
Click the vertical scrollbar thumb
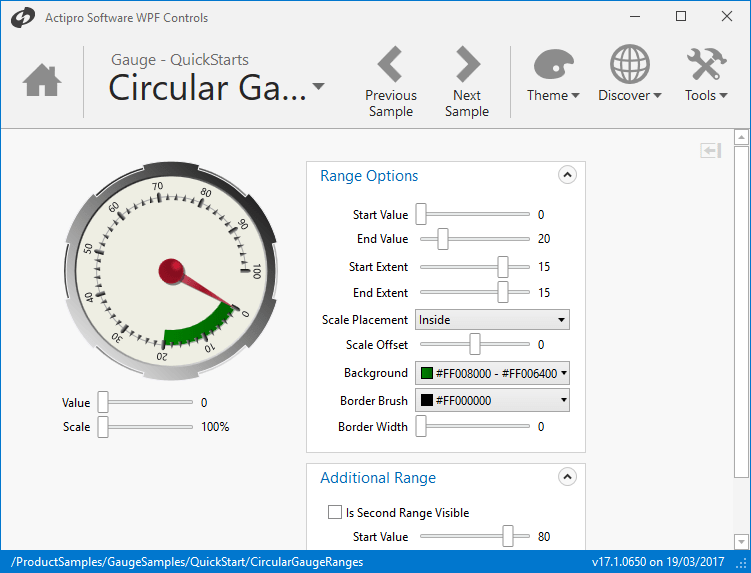pyautogui.click(x=741, y=311)
